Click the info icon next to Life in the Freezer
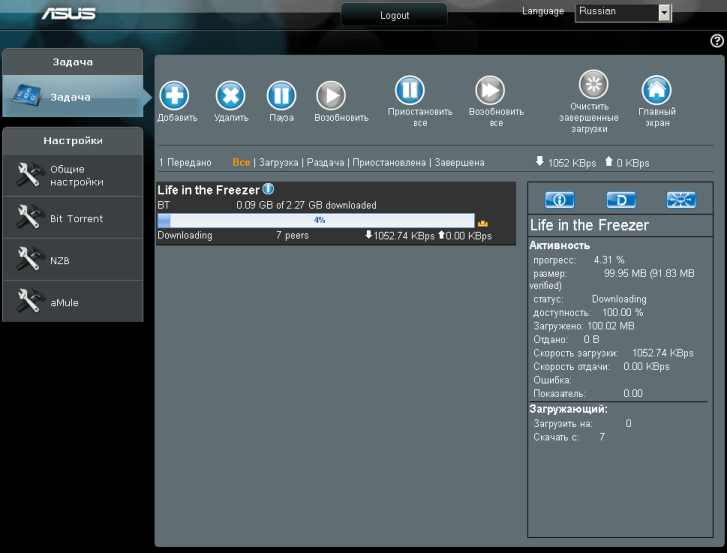This screenshot has height=553, width=727. click(268, 189)
